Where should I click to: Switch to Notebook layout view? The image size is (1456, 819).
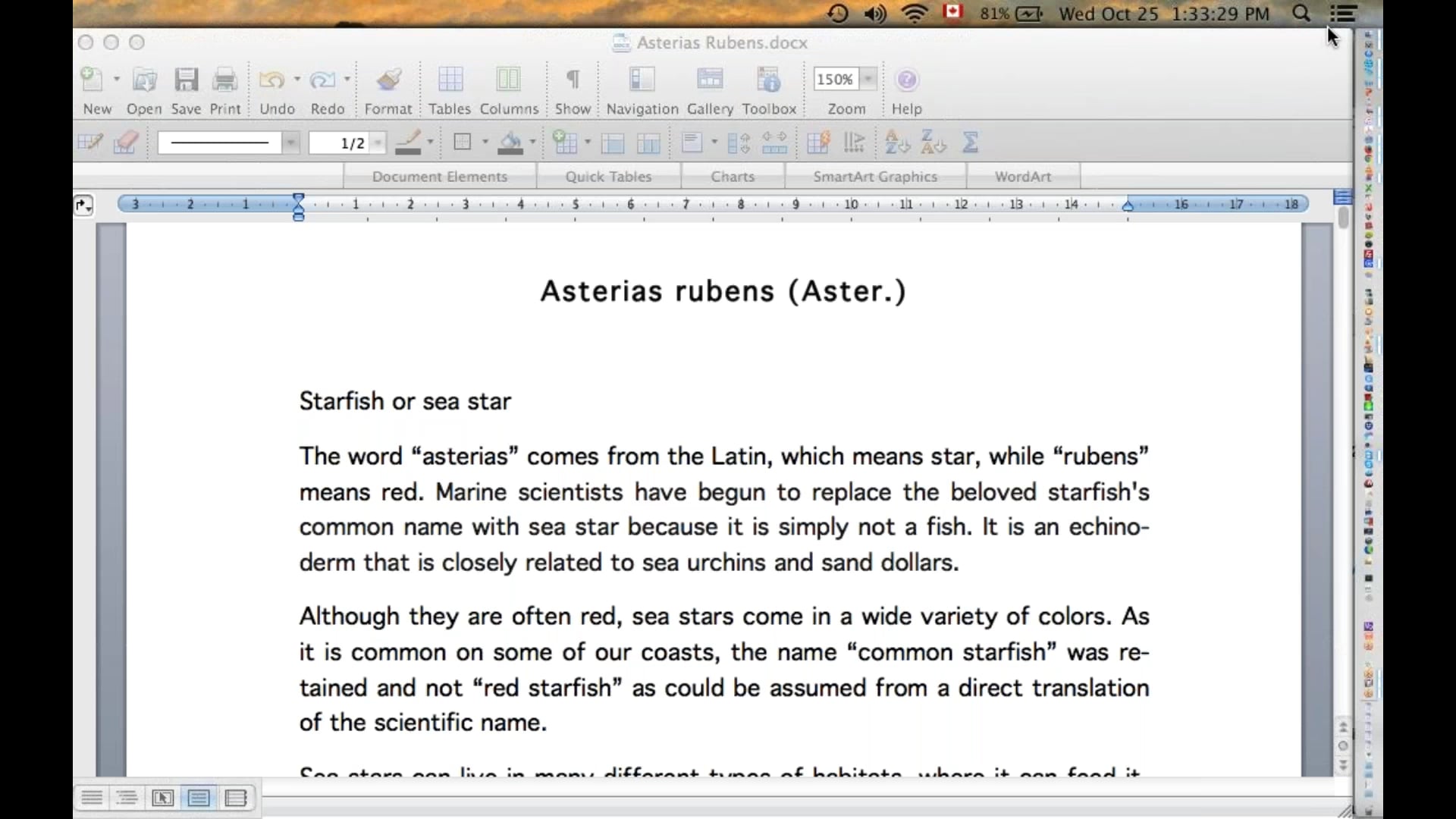click(x=236, y=798)
